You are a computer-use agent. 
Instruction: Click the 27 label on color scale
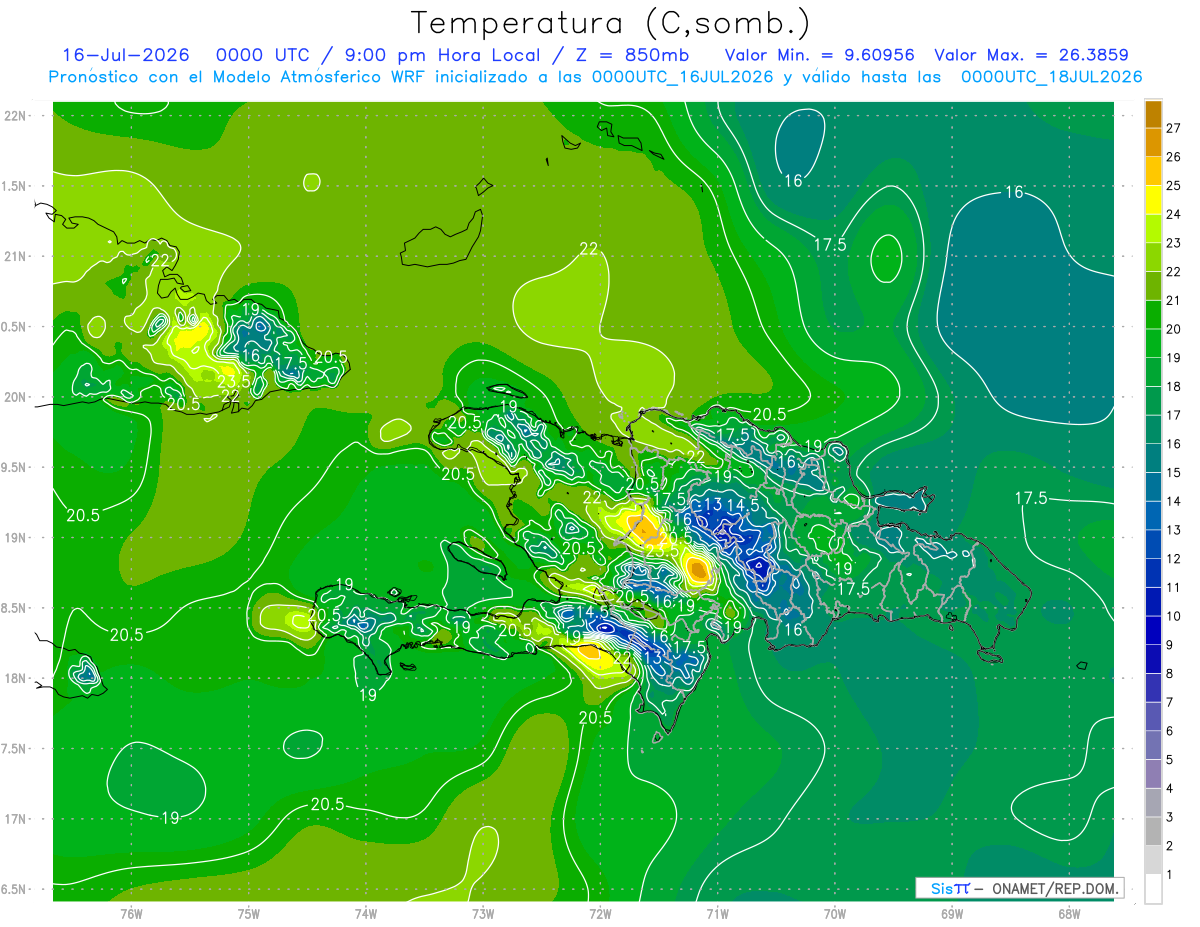tap(1174, 128)
